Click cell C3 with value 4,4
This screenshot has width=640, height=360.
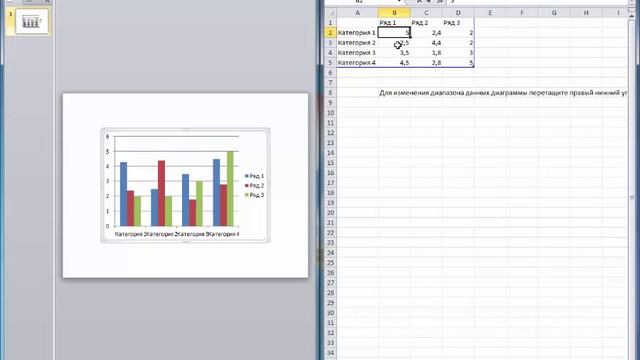[x=427, y=42]
